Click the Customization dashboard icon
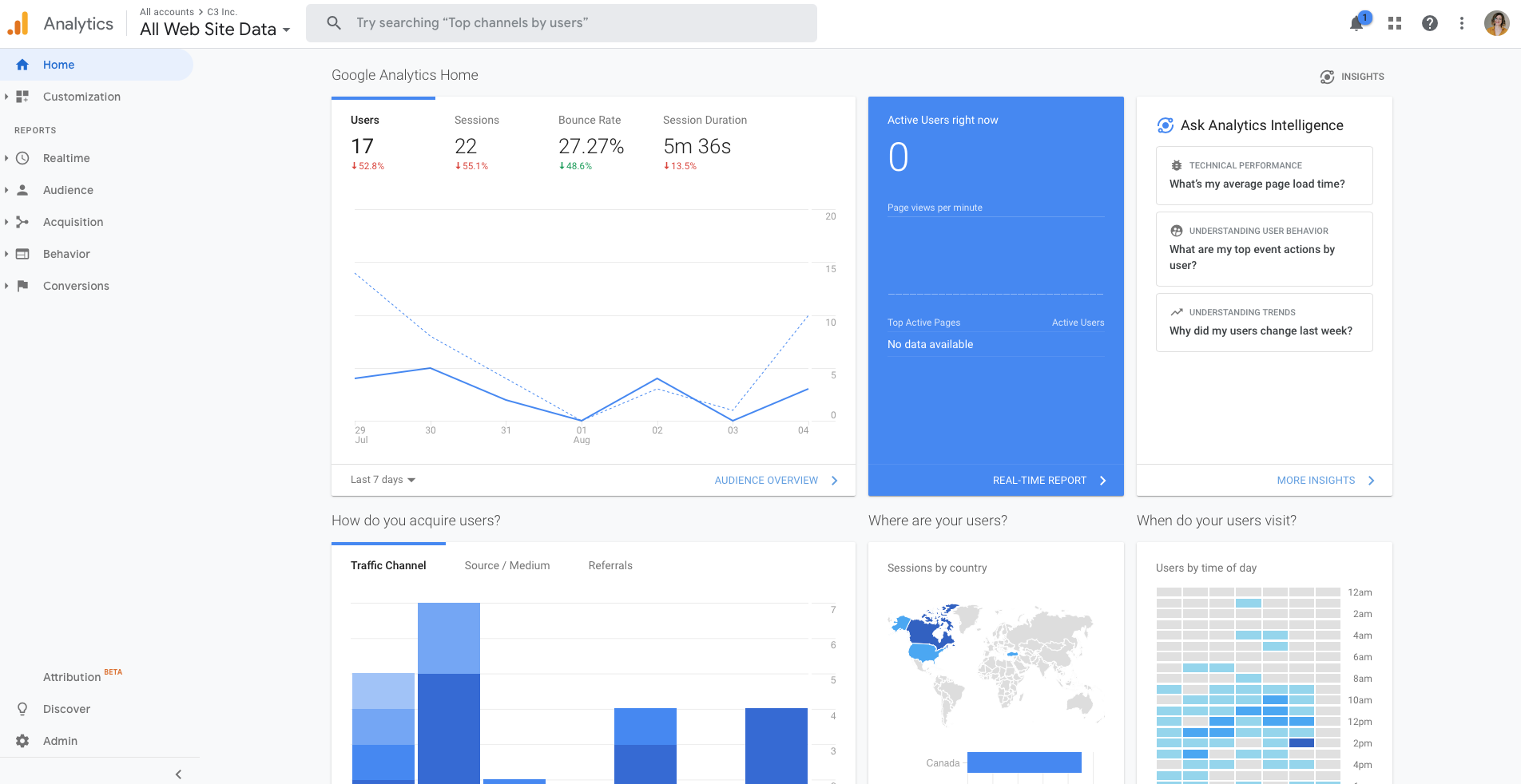The height and width of the screenshot is (784, 1521). (x=22, y=97)
